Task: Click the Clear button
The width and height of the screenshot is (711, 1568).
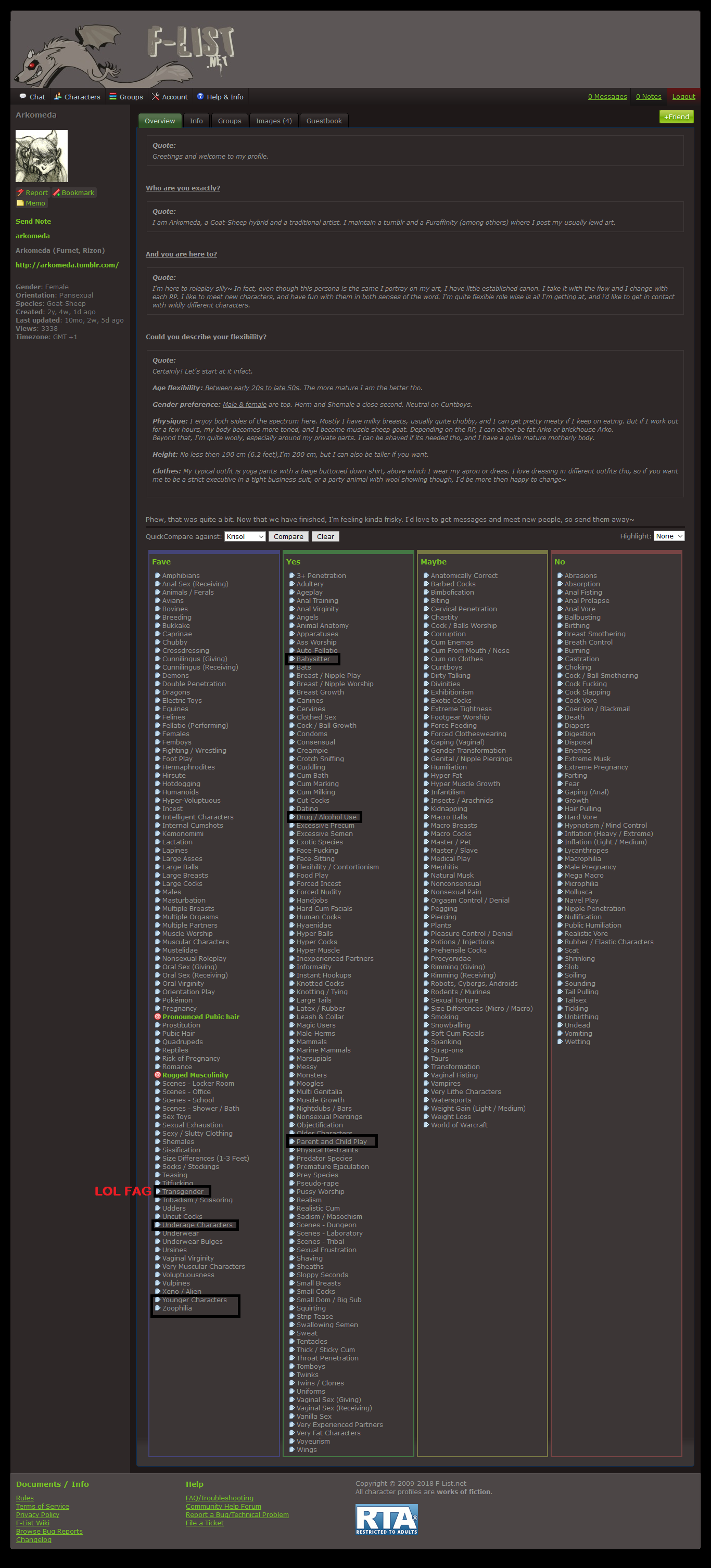Action: (x=325, y=536)
